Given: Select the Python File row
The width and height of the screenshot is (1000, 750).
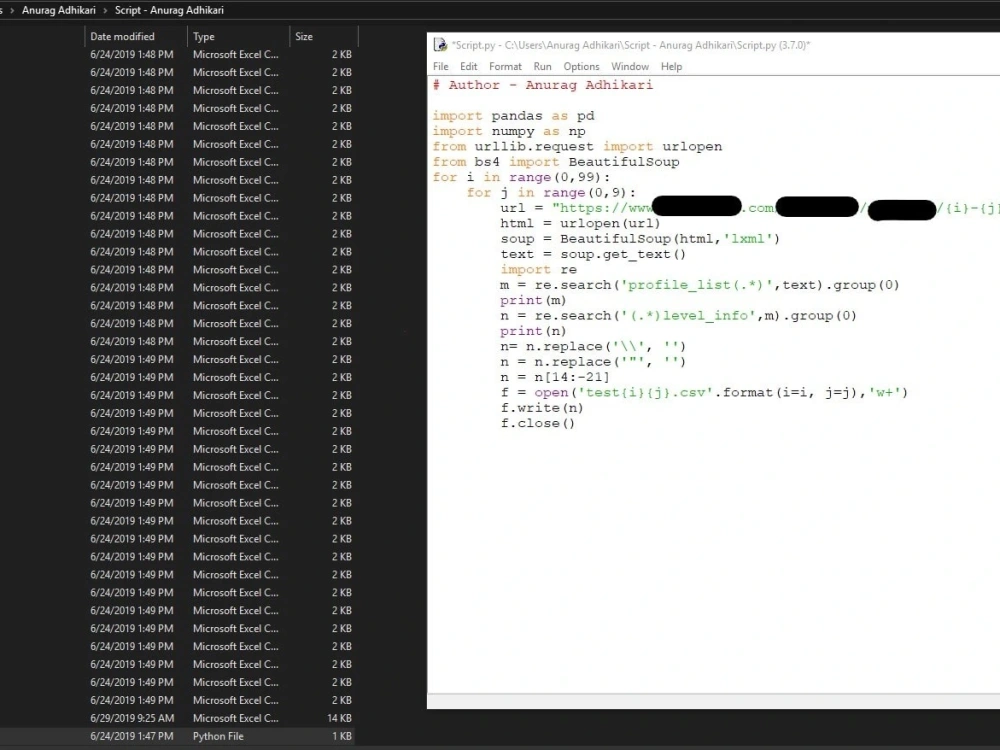Looking at the screenshot, I should 177,736.
